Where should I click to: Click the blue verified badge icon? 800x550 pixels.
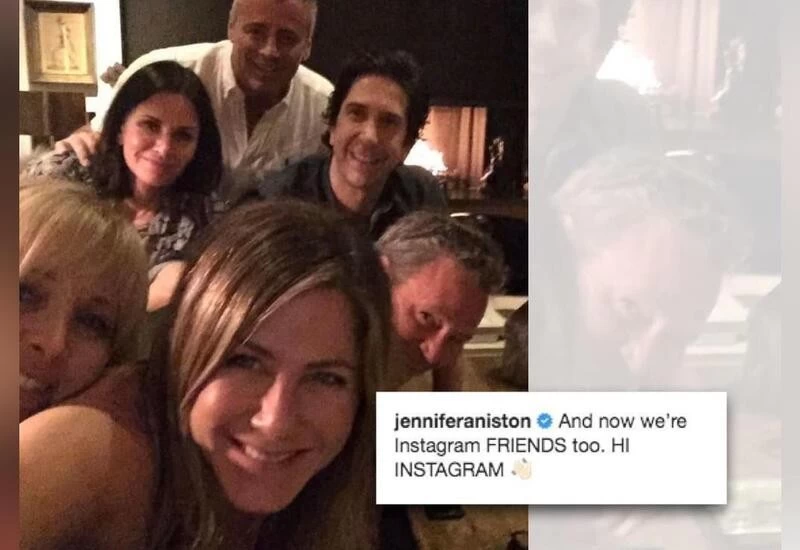(545, 421)
